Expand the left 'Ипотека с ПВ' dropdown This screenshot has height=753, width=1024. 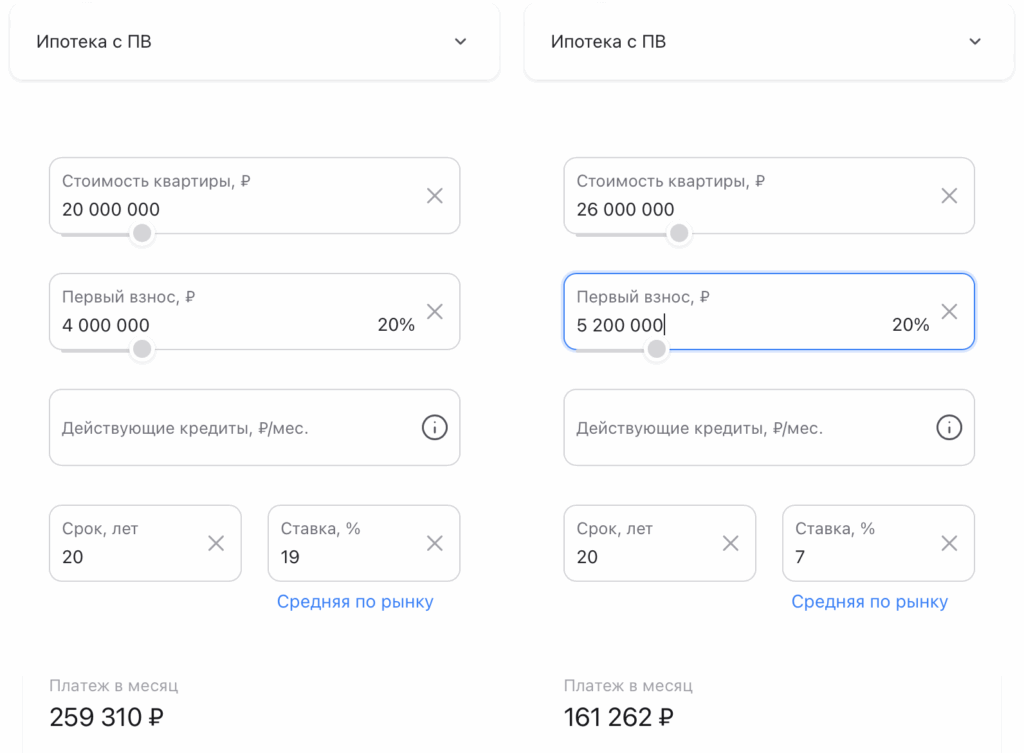pyautogui.click(x=460, y=42)
